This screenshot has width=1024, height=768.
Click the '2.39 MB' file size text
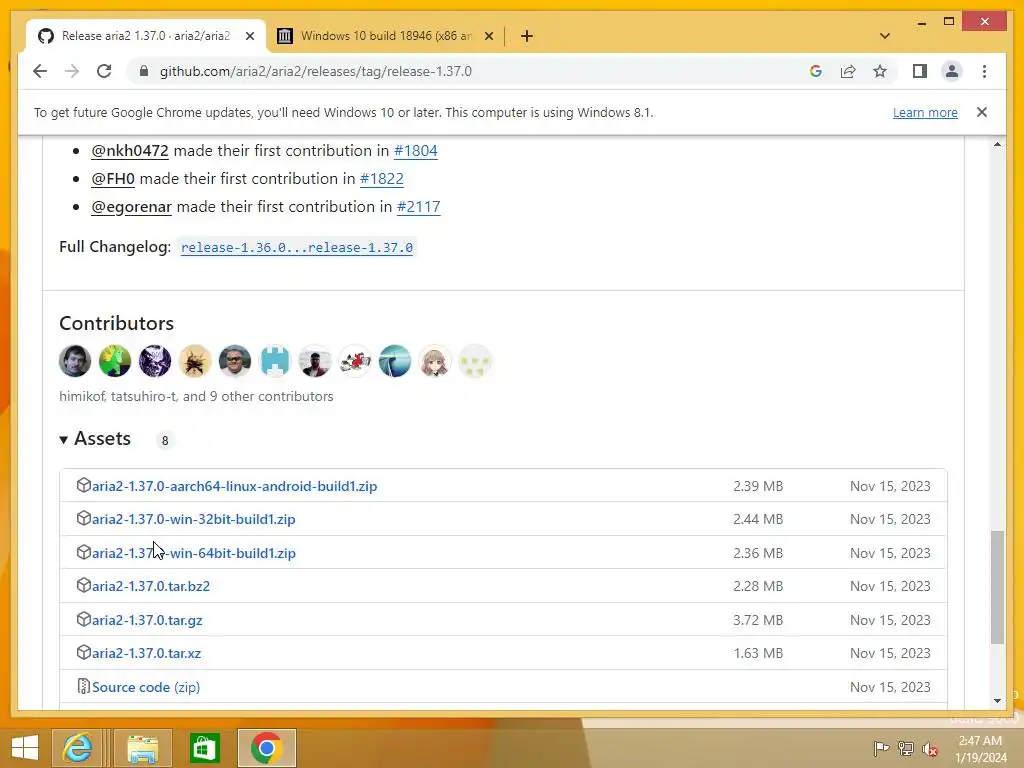(x=758, y=486)
